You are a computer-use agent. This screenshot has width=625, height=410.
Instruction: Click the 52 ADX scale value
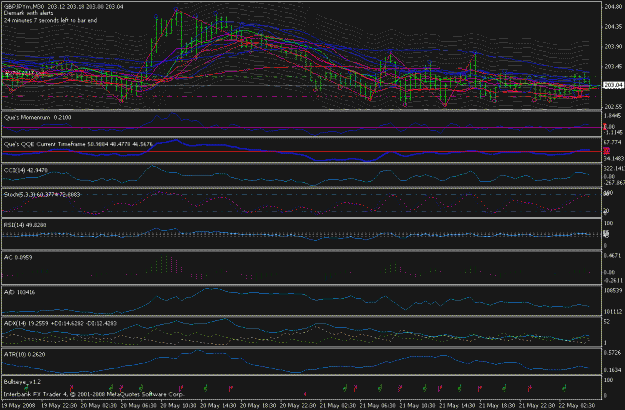click(x=607, y=322)
